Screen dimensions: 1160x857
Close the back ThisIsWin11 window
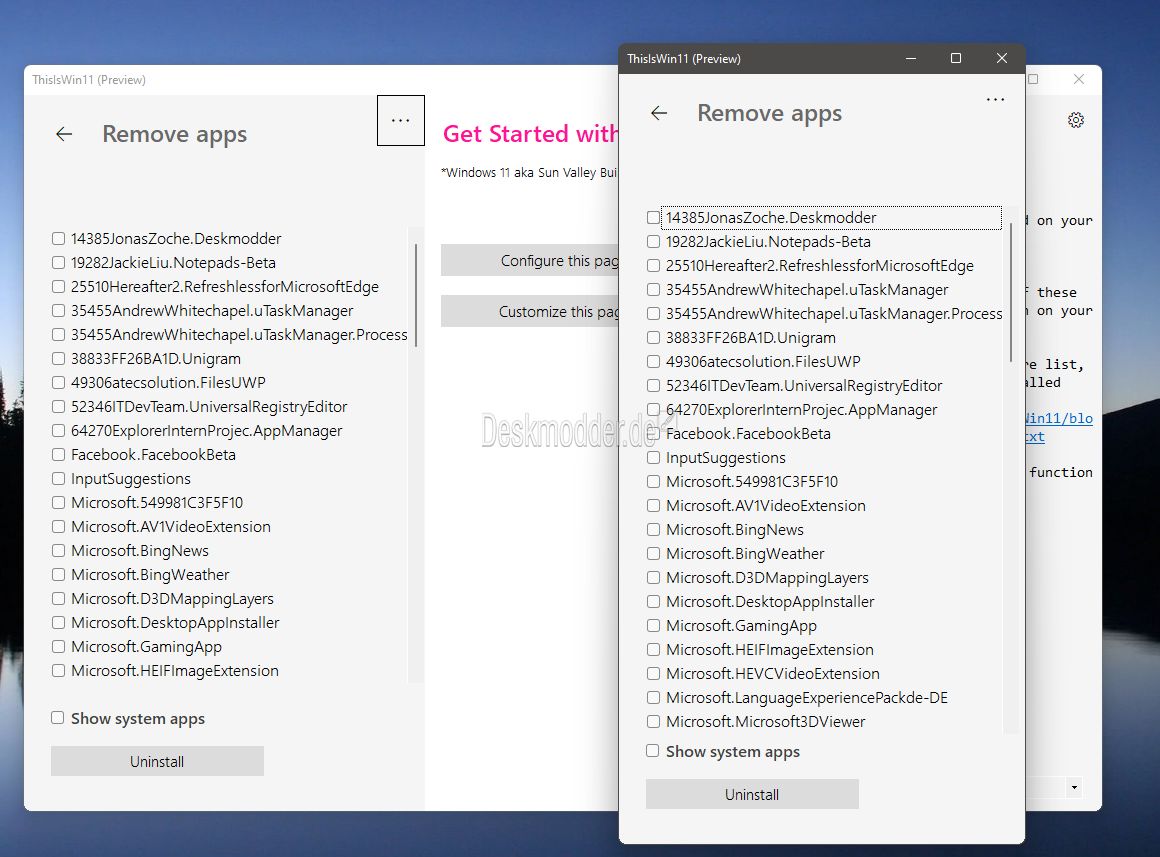pyautogui.click(x=1079, y=79)
